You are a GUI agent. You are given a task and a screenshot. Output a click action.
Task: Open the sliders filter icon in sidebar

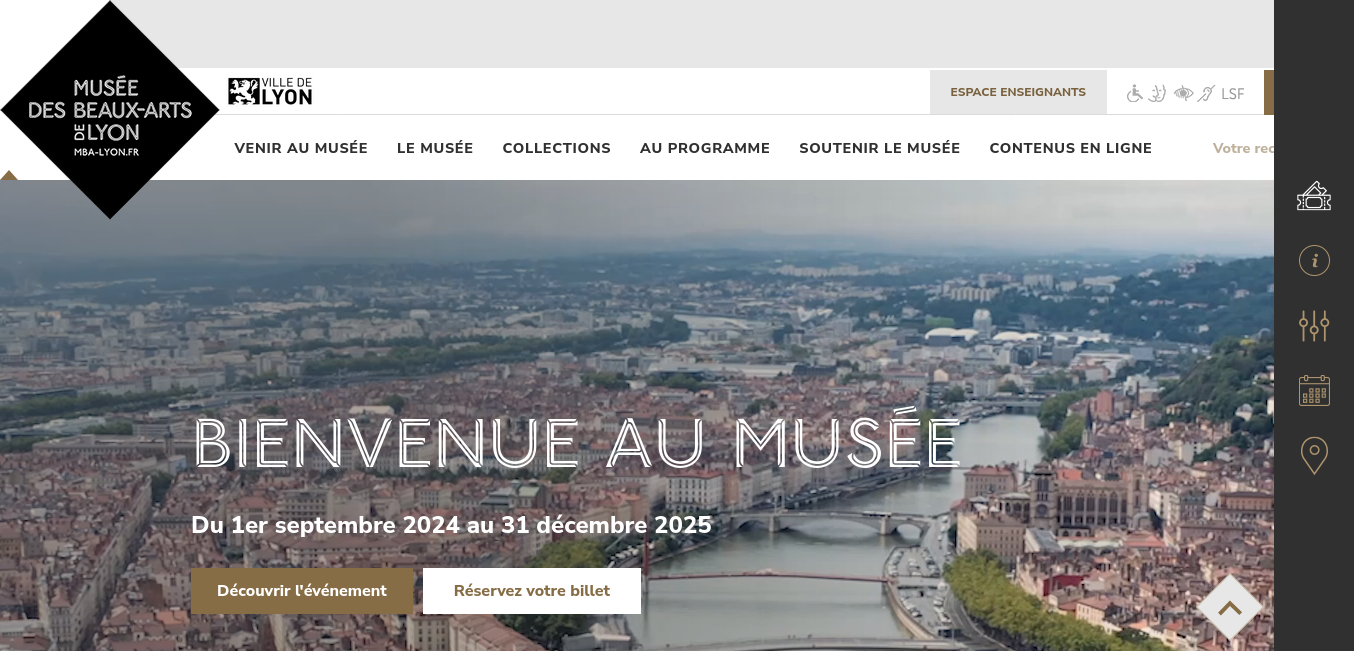(x=1314, y=326)
